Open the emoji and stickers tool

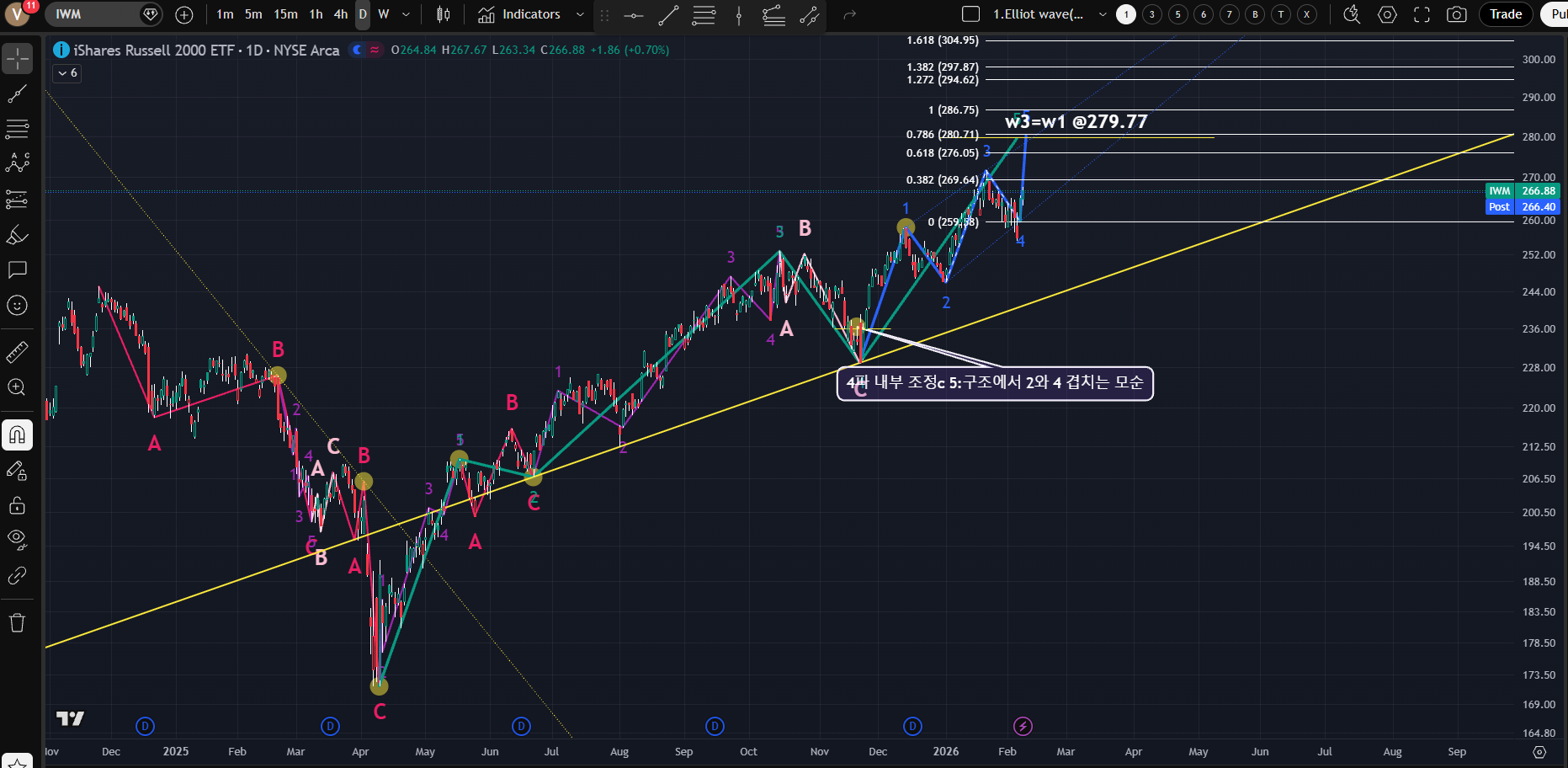pos(17,306)
